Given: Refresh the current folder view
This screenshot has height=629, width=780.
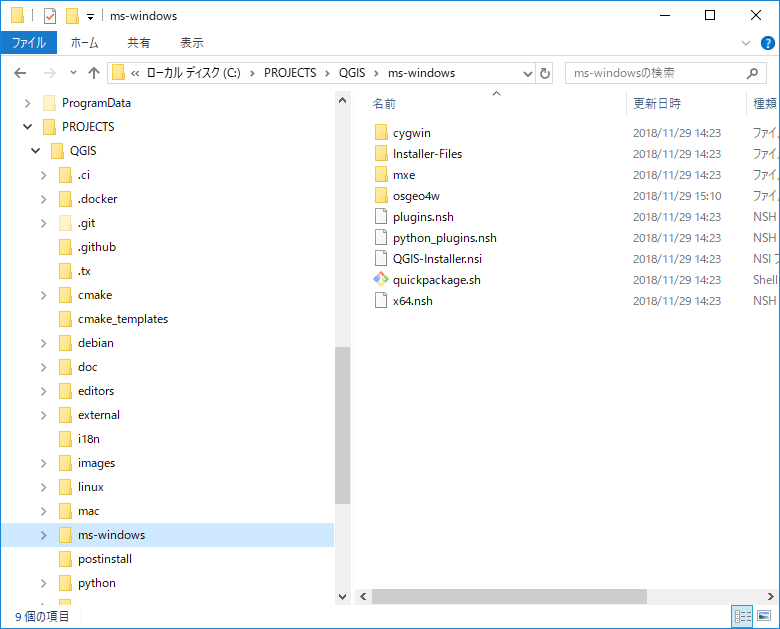Looking at the screenshot, I should (x=545, y=73).
